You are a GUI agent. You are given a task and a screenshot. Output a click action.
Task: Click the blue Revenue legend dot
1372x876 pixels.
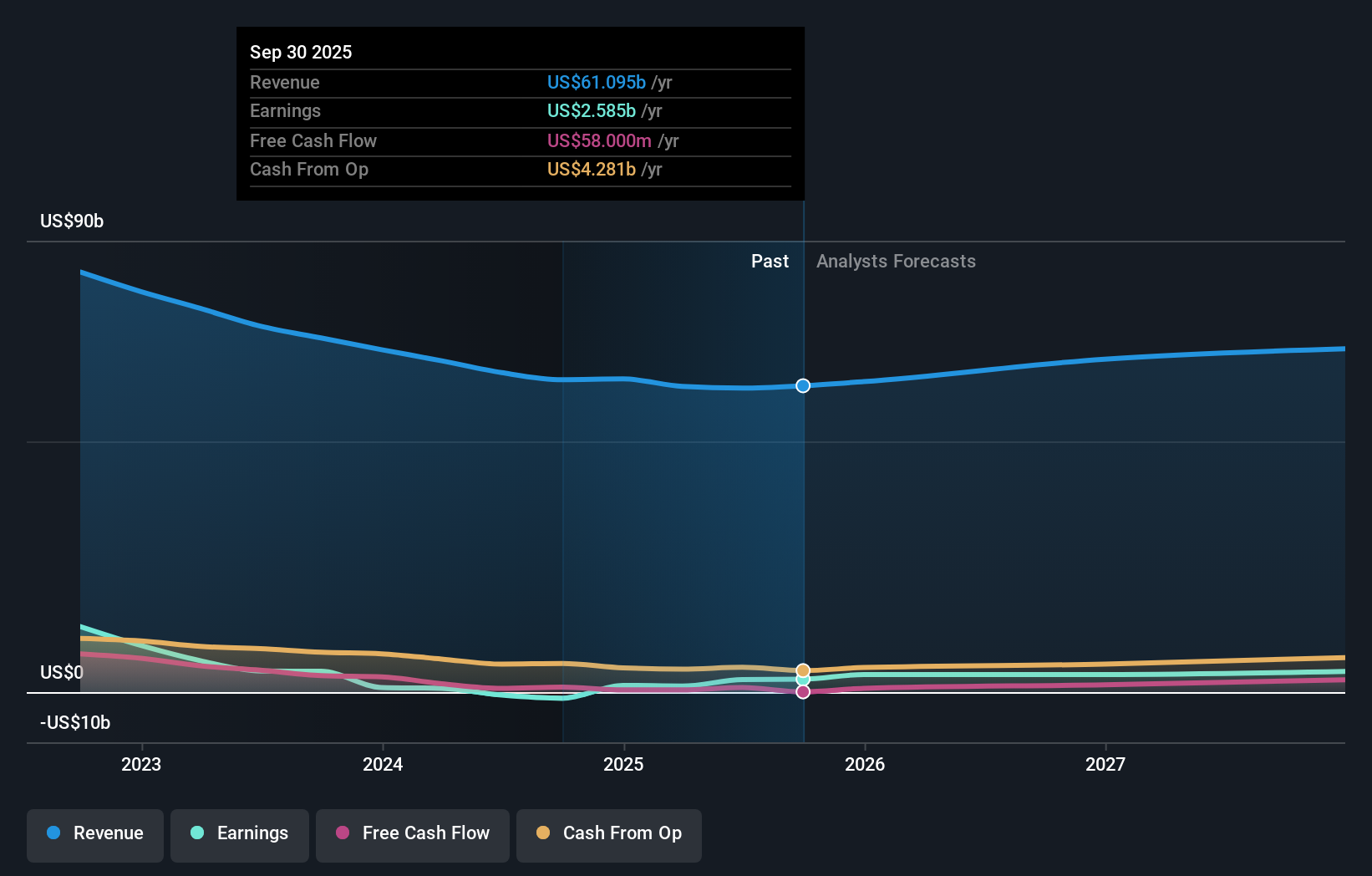52,833
